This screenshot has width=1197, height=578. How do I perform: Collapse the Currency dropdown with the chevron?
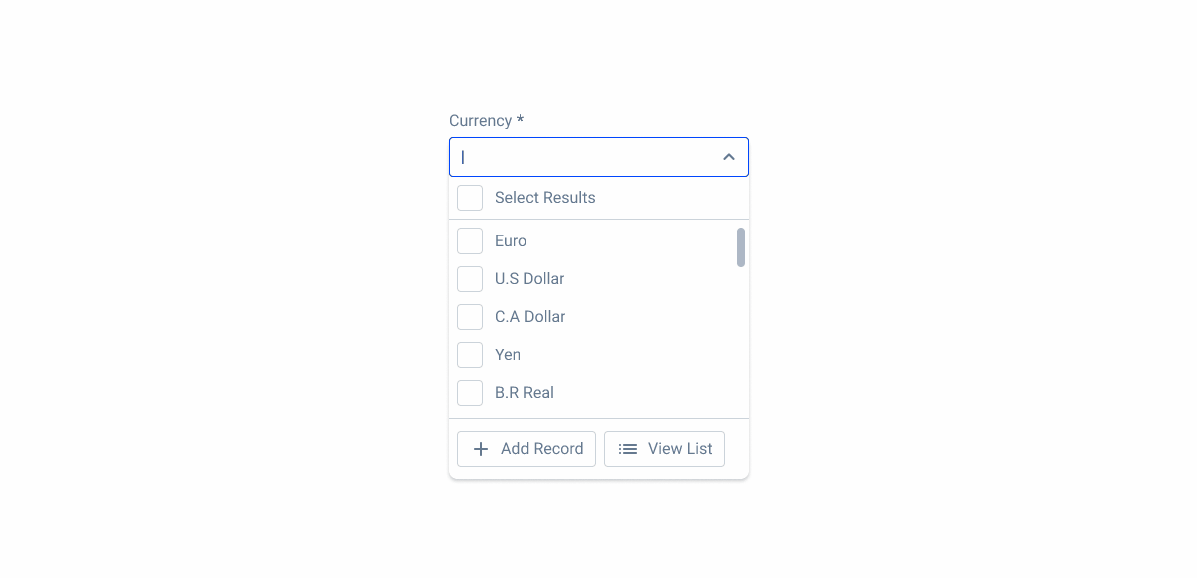729,157
